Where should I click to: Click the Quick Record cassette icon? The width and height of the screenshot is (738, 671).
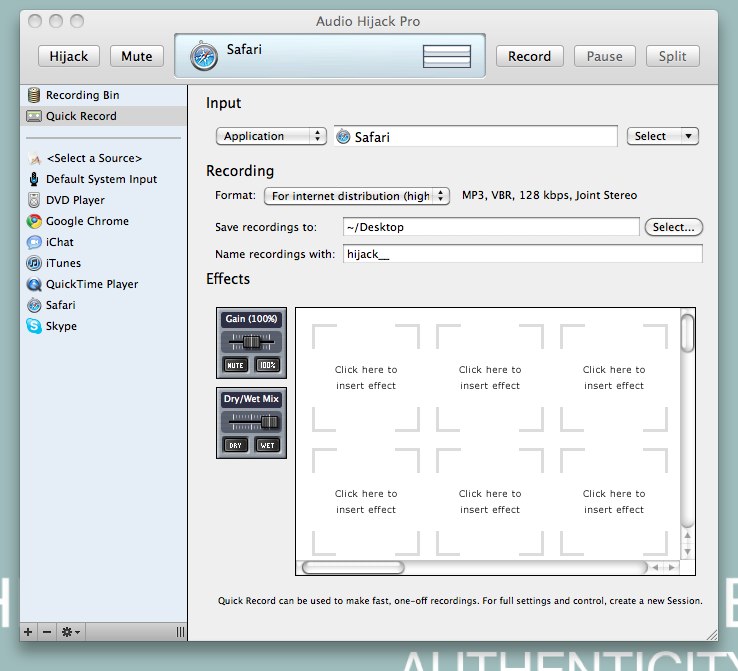(34, 116)
